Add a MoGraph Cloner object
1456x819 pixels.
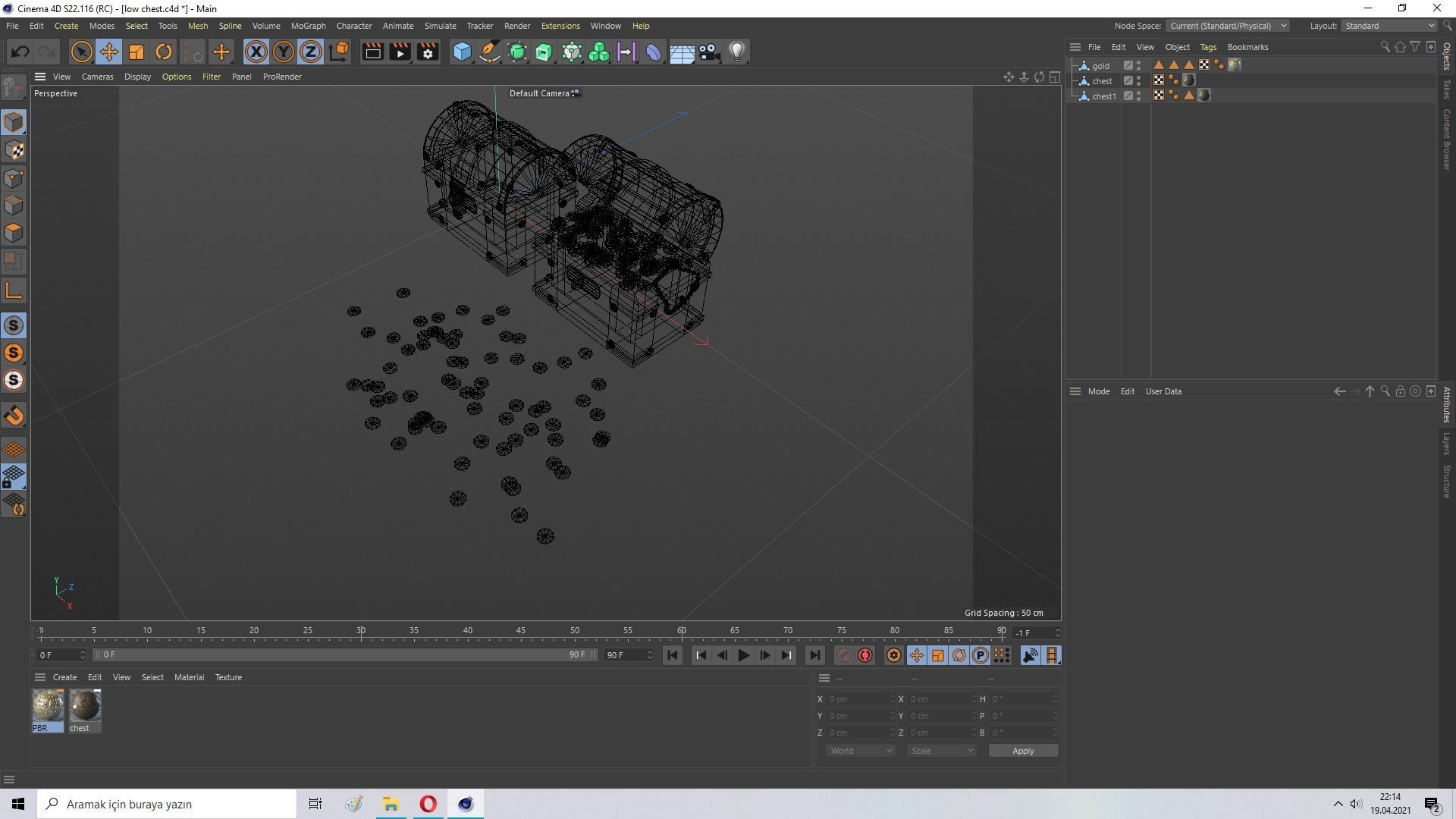[599, 52]
